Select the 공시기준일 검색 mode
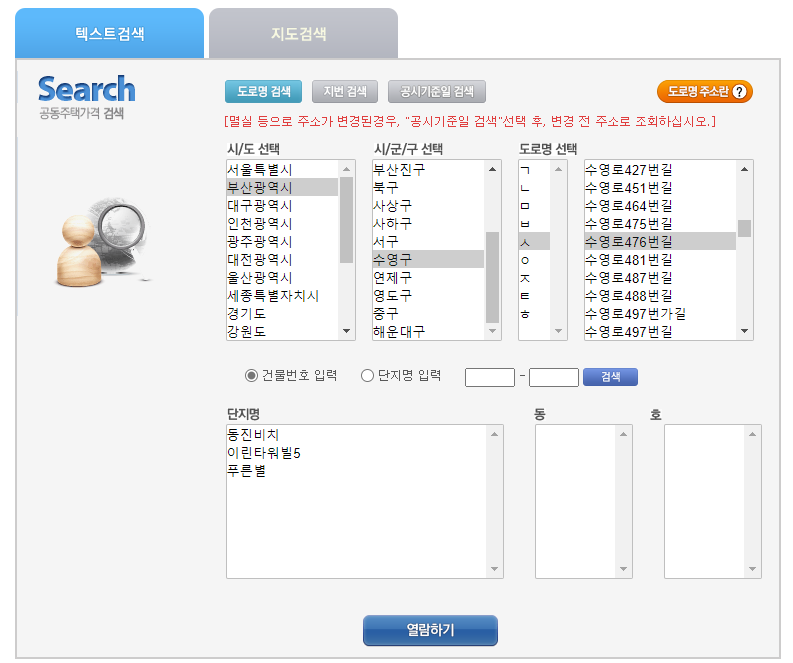The image size is (793, 663). [x=437, y=92]
